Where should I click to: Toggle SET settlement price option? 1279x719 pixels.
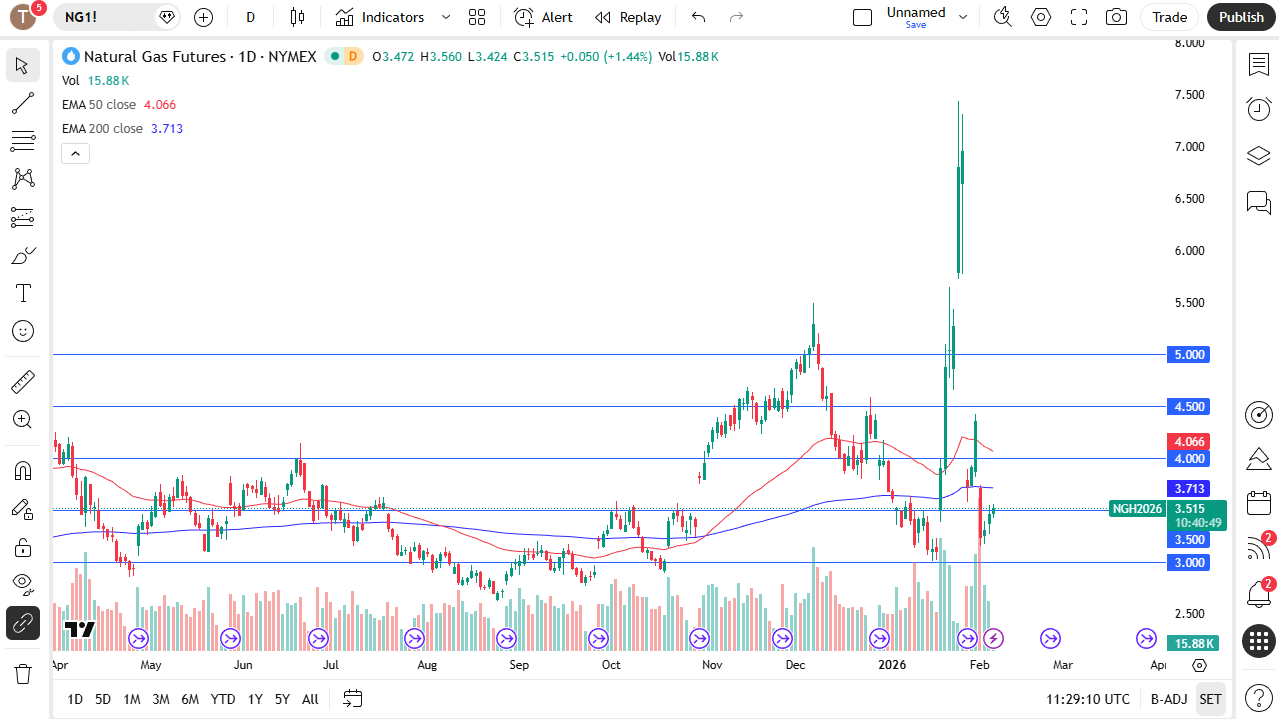click(x=1210, y=699)
